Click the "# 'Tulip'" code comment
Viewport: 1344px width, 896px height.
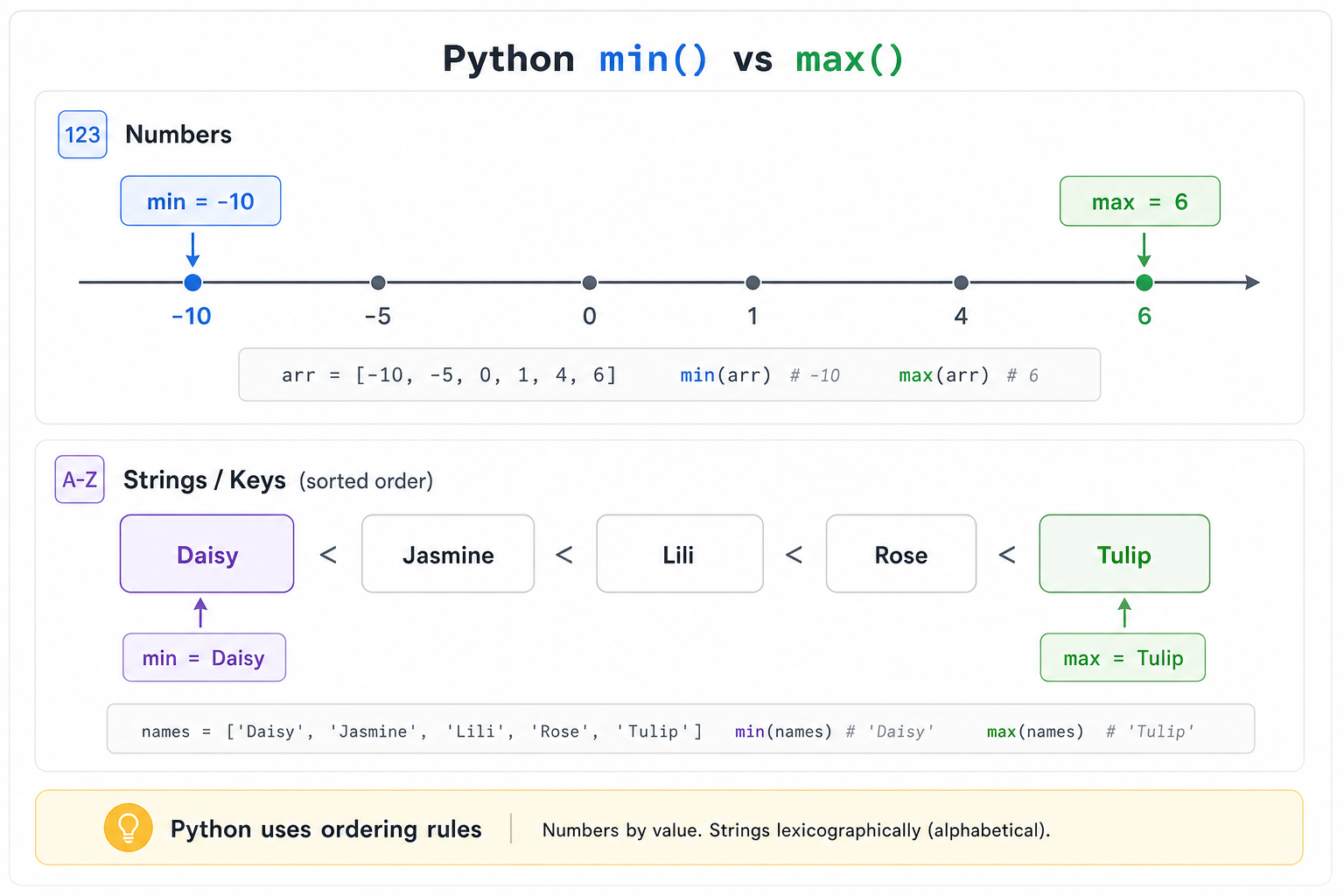click(x=1150, y=731)
